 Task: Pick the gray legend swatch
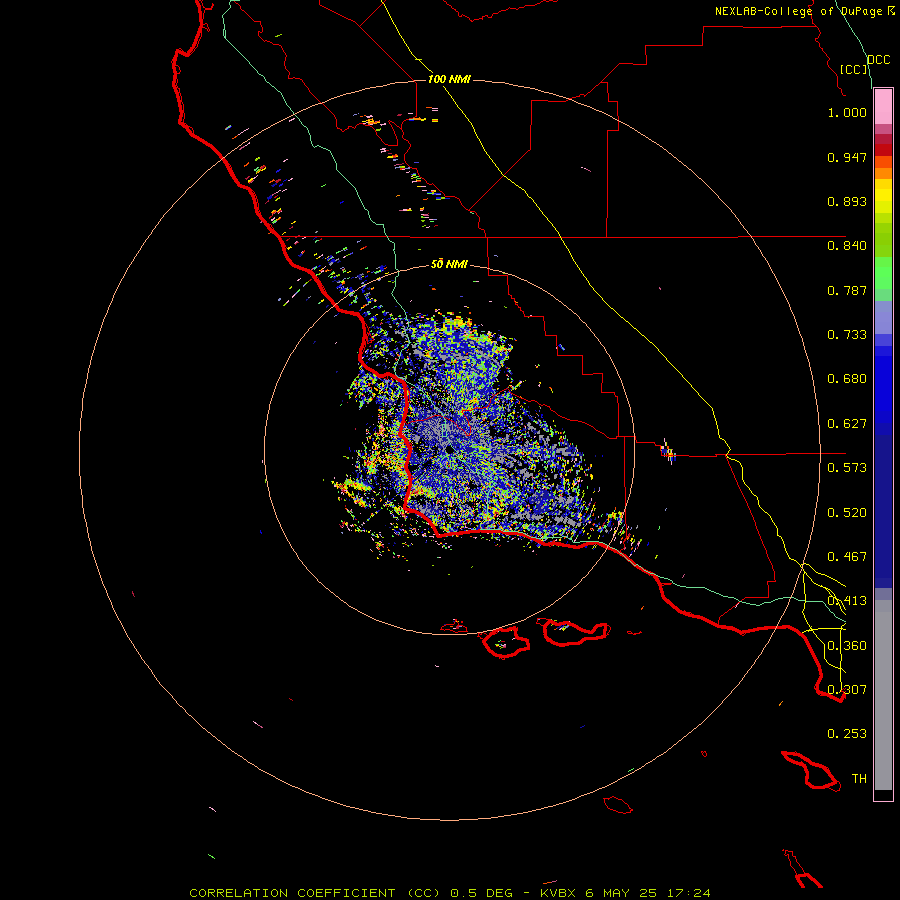tap(883, 695)
